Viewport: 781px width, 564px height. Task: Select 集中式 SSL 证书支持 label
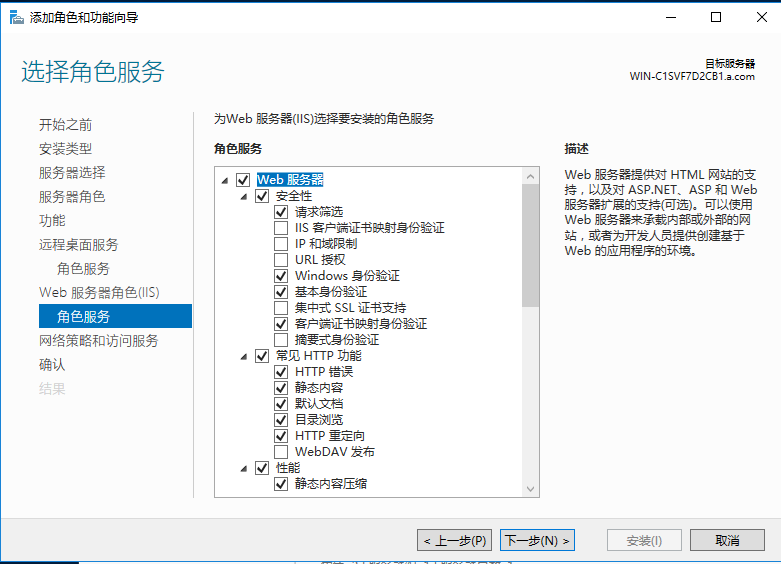(350, 307)
